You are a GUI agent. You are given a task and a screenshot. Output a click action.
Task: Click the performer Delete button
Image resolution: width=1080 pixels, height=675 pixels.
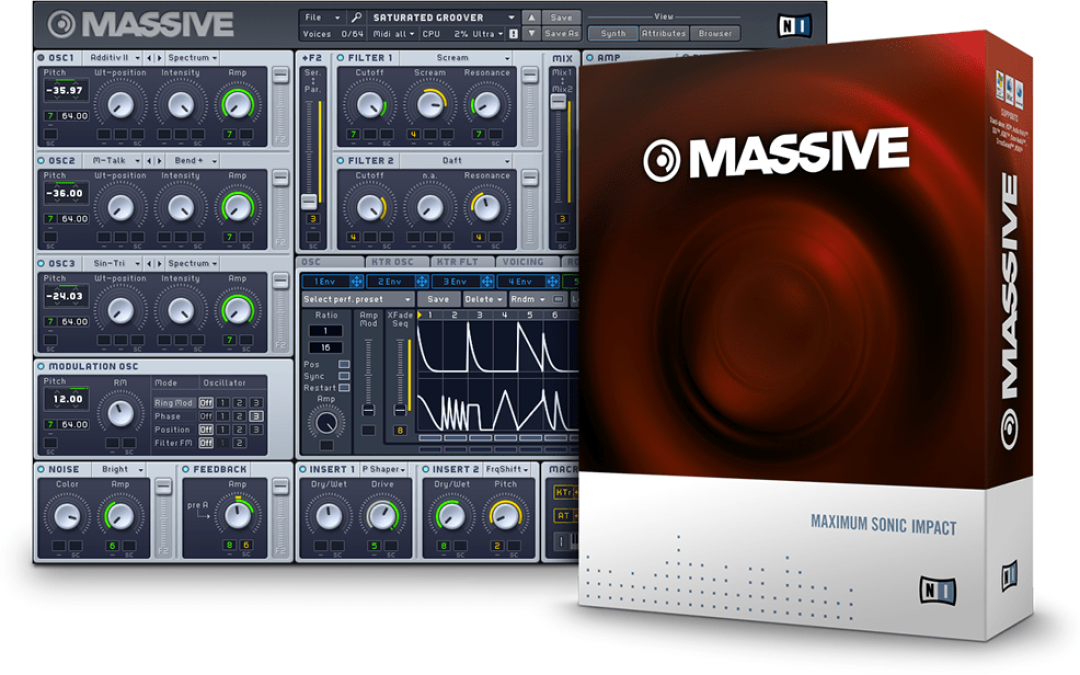[x=483, y=299]
